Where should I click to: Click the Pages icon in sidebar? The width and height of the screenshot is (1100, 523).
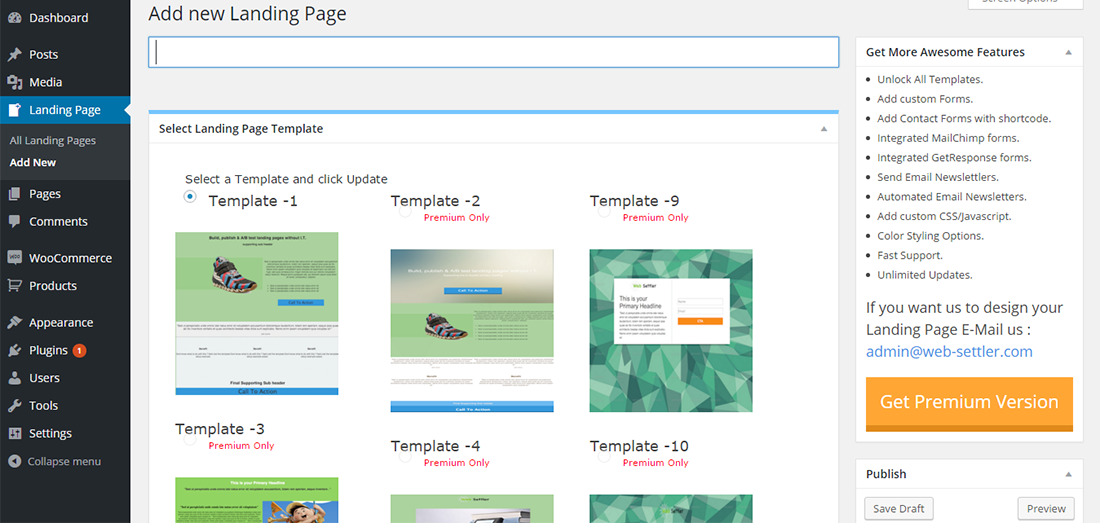pyautogui.click(x=14, y=194)
